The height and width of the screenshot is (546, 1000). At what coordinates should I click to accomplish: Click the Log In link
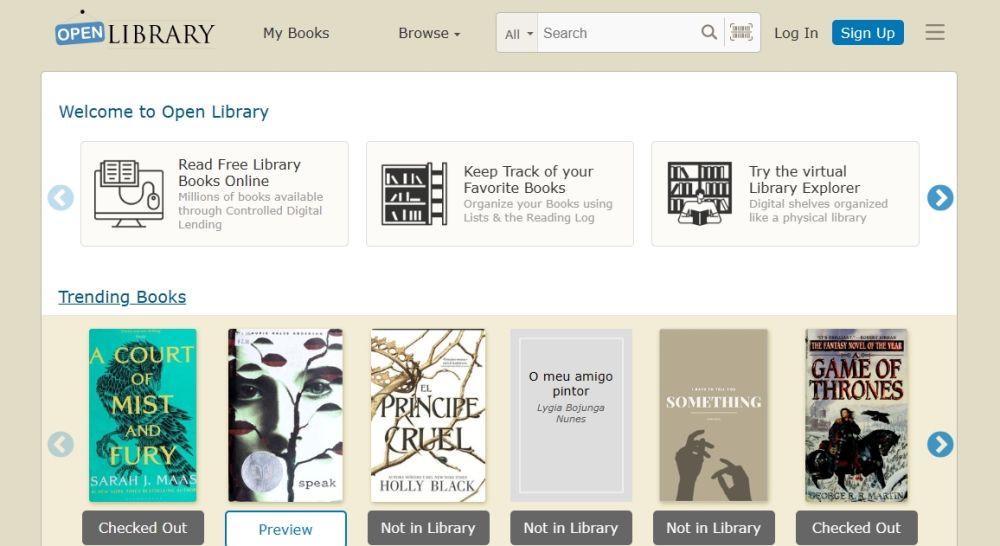coord(796,33)
